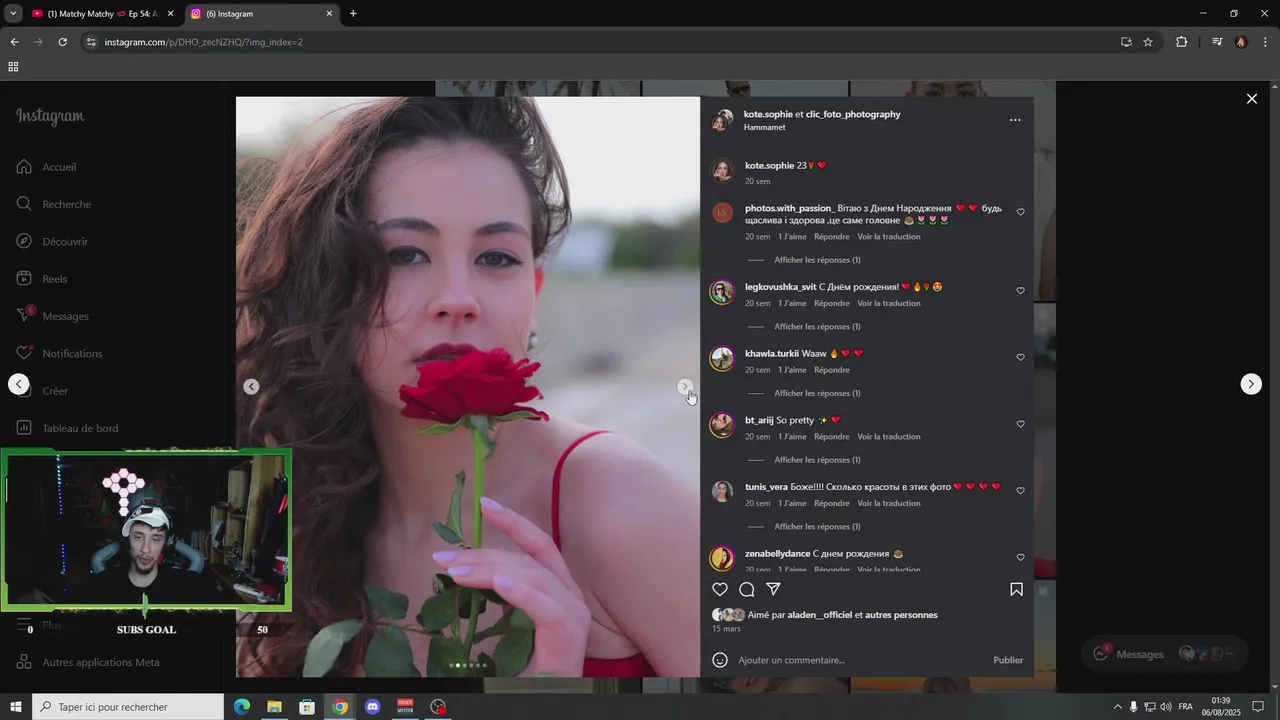Open the browser extensions menu
Viewport: 1280px width, 720px height.
tap(1181, 42)
